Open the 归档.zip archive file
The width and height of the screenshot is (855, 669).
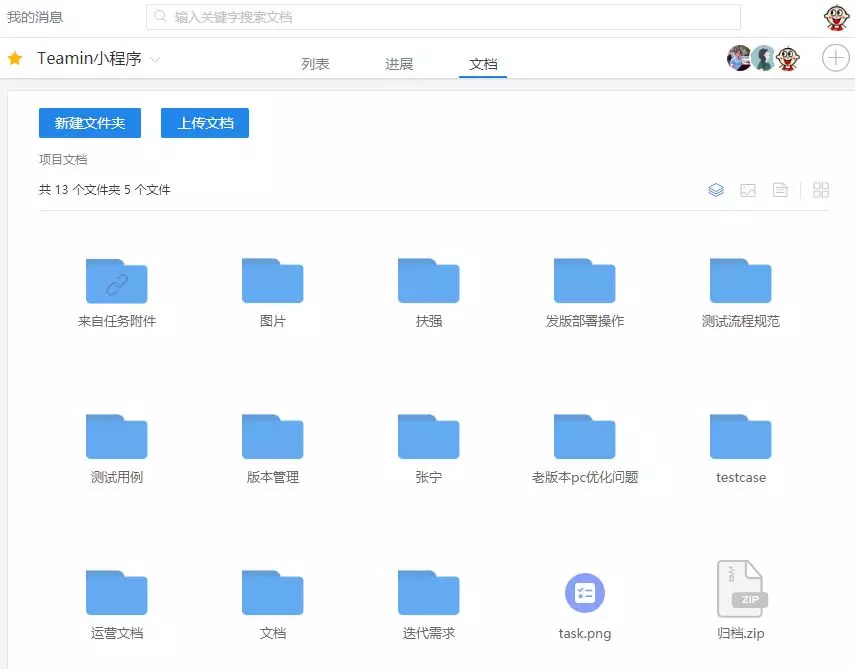point(741,590)
